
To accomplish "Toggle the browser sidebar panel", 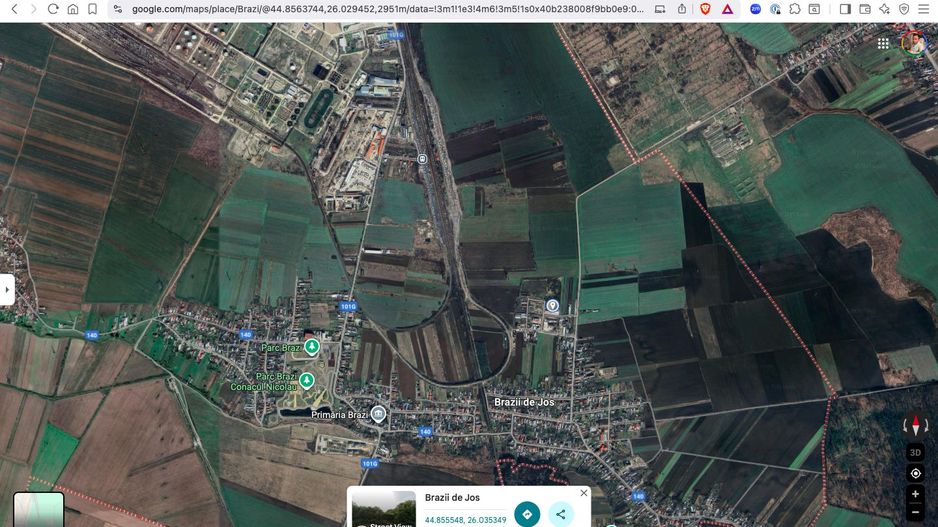I will click(x=845, y=9).
